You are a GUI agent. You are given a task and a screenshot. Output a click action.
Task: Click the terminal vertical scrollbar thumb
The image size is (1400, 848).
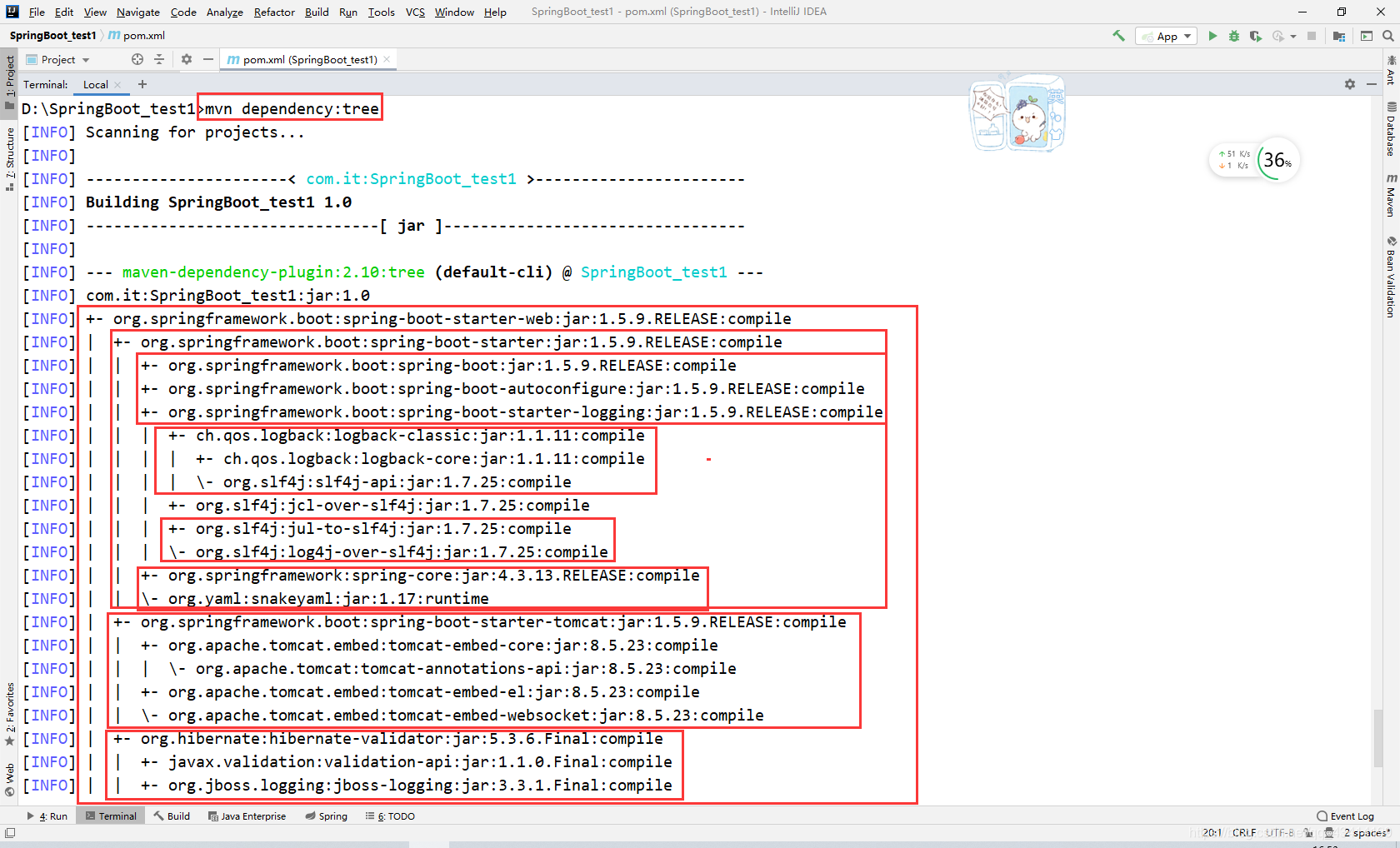pyautogui.click(x=1379, y=739)
